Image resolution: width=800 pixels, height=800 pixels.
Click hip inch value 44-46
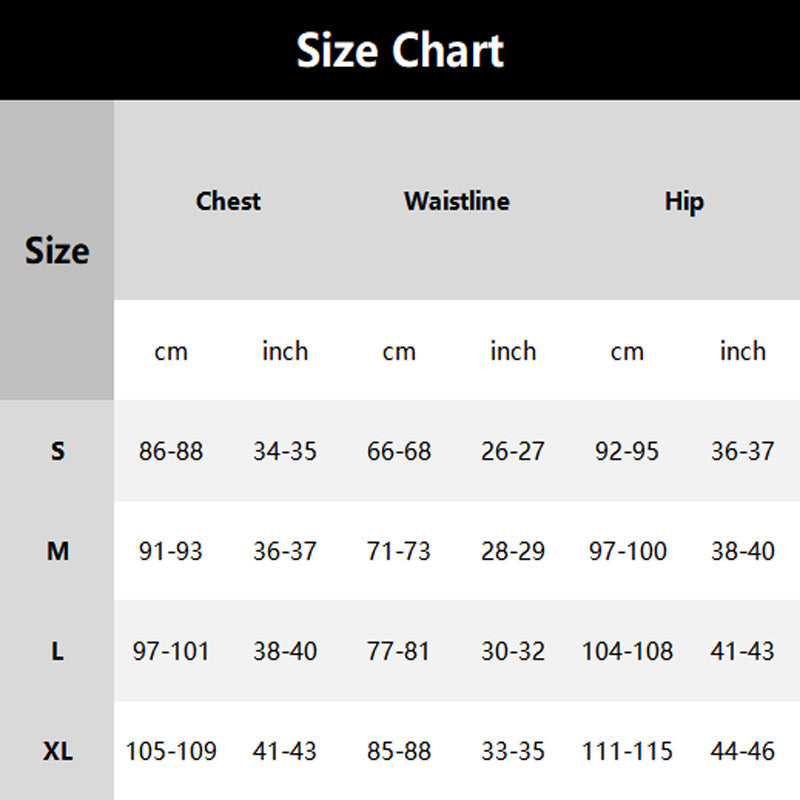(x=742, y=751)
